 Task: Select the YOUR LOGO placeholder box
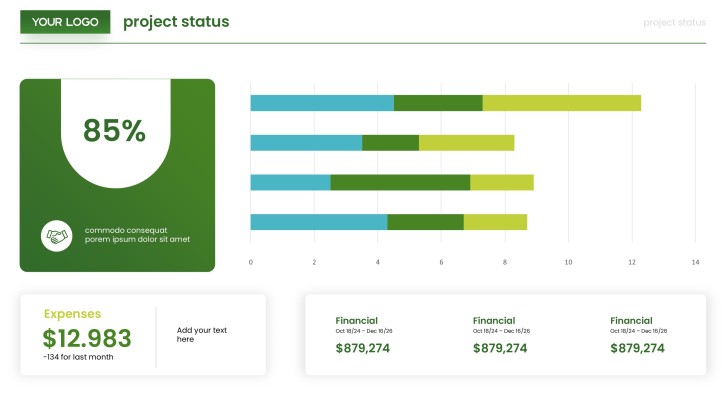coord(65,22)
